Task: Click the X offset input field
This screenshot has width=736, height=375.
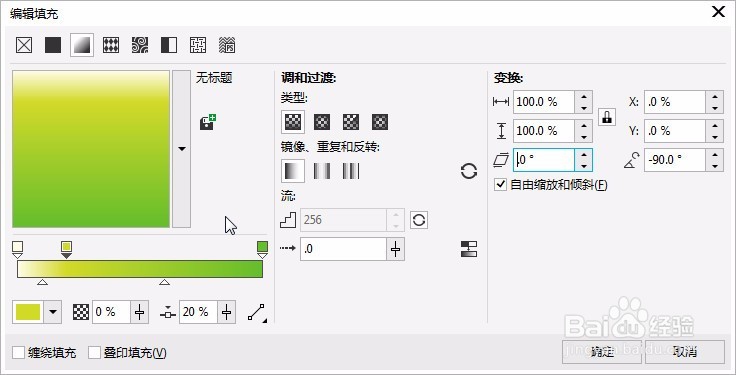Action: [x=675, y=102]
